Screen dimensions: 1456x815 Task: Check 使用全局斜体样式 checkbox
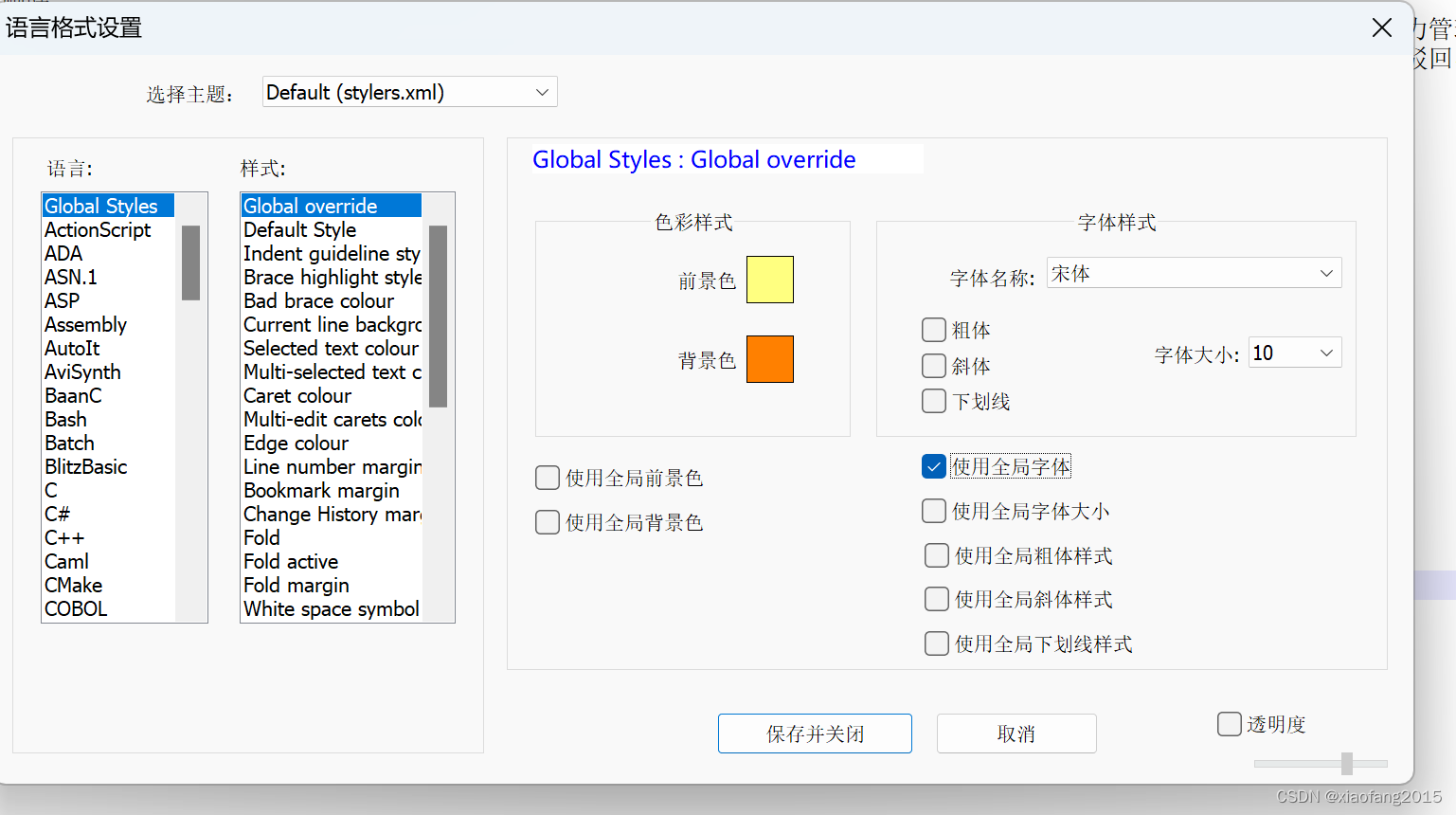pyautogui.click(x=937, y=599)
